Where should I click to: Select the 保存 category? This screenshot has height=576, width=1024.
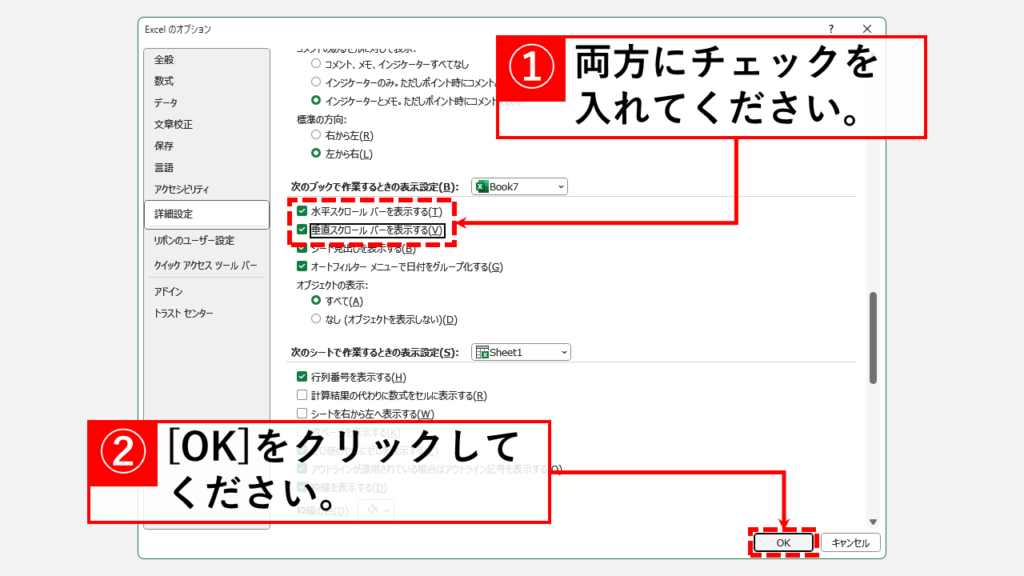(x=164, y=146)
